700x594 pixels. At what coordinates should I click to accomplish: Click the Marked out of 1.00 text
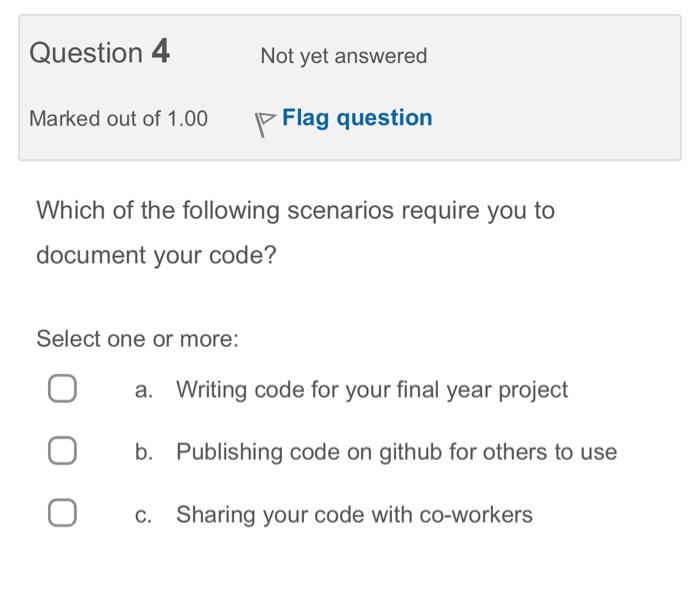point(118,119)
